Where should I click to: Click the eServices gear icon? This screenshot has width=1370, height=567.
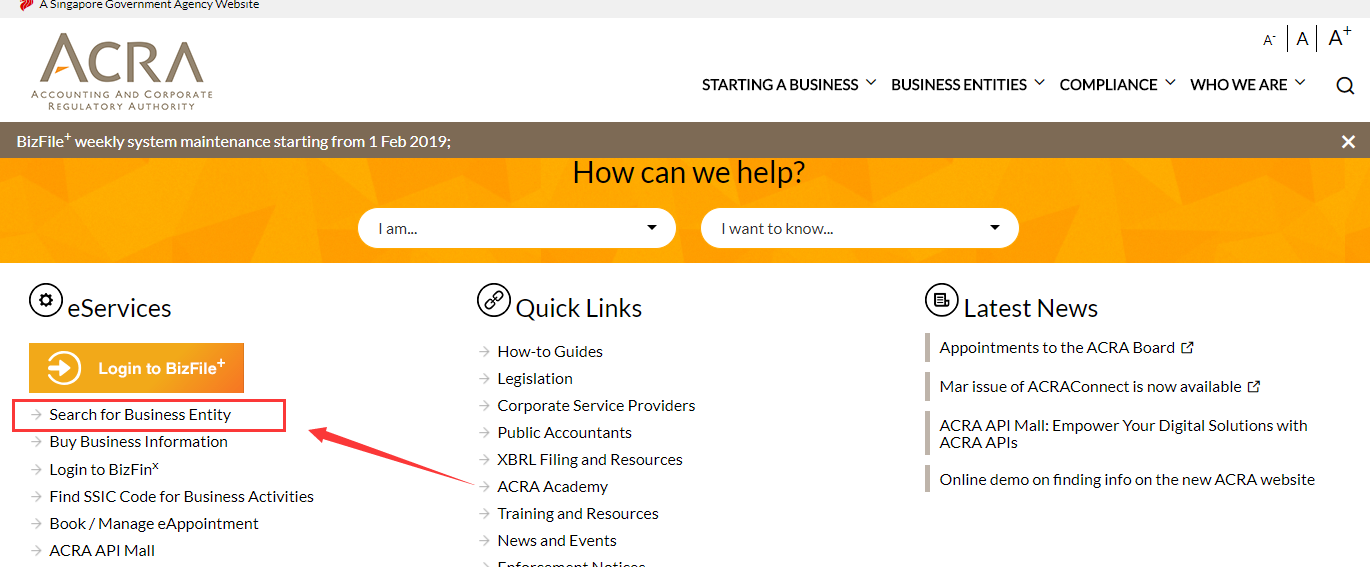[45, 300]
